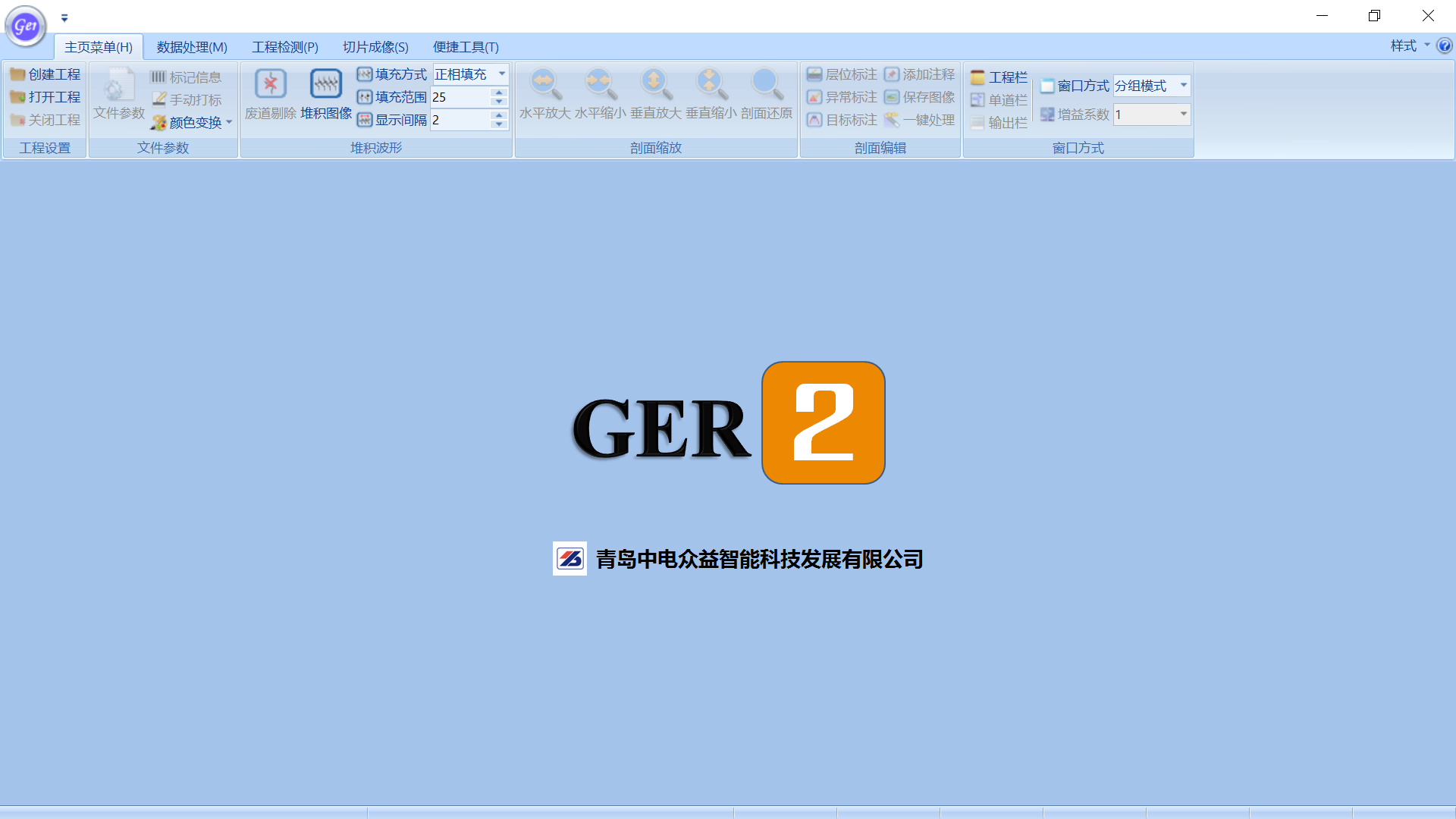
Task: Open the 切片成像 ribbon tab
Action: (x=375, y=46)
